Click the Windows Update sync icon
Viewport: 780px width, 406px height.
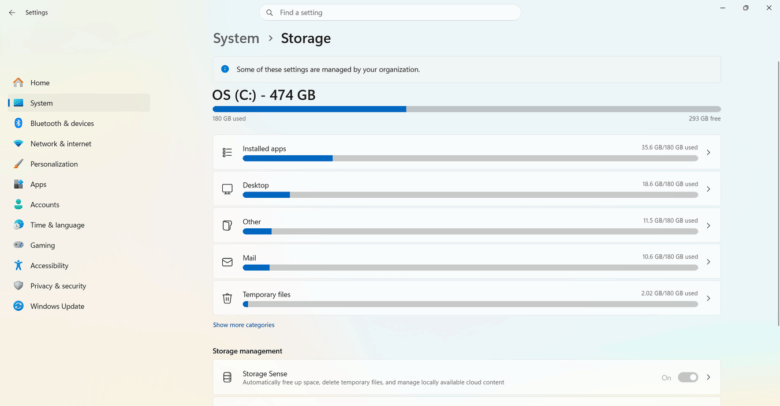click(x=18, y=306)
